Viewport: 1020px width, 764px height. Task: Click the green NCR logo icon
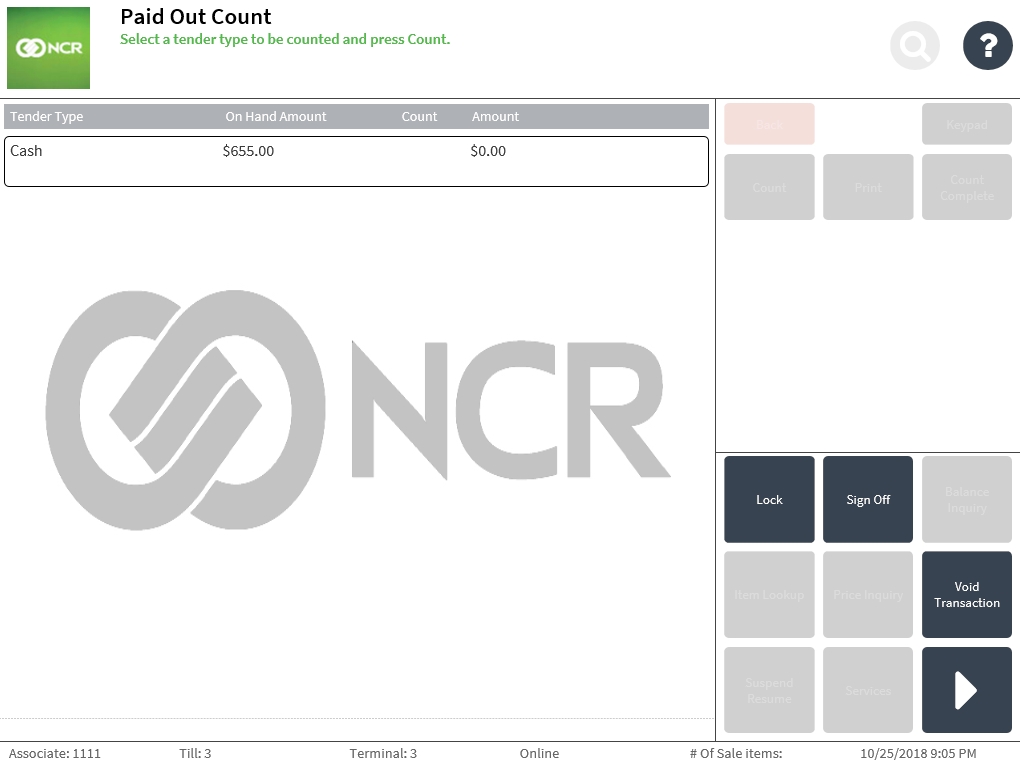click(x=48, y=48)
